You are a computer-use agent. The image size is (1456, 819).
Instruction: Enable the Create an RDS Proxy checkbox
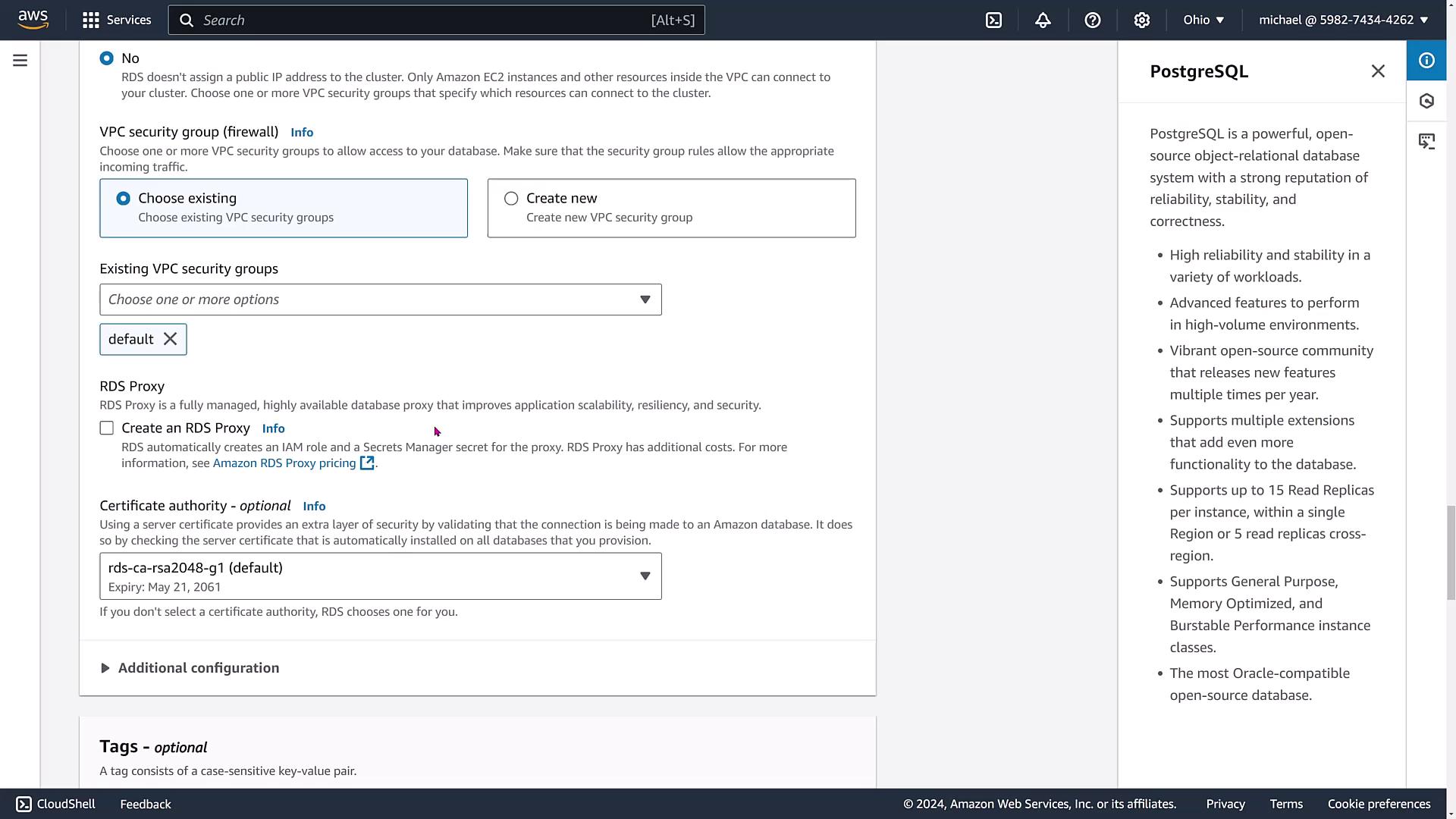tap(107, 428)
